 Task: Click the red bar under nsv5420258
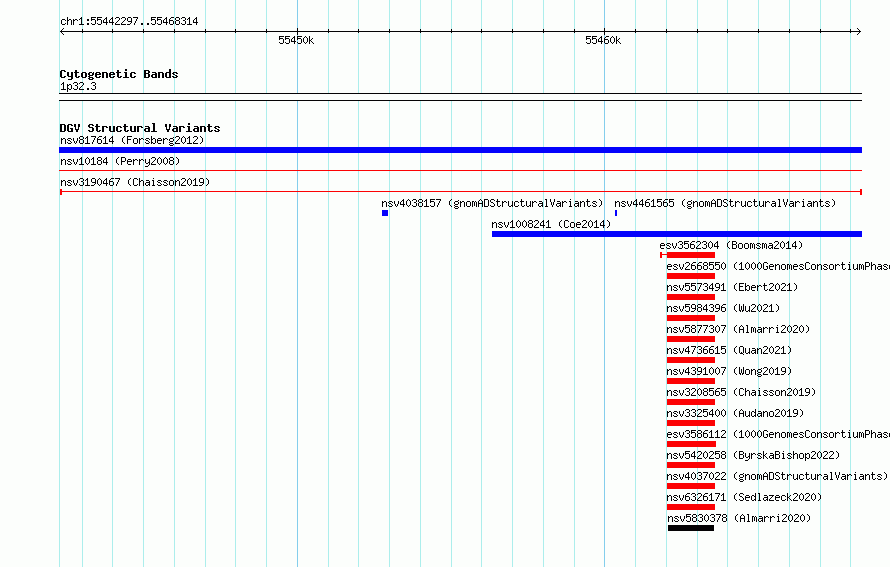[691, 465]
